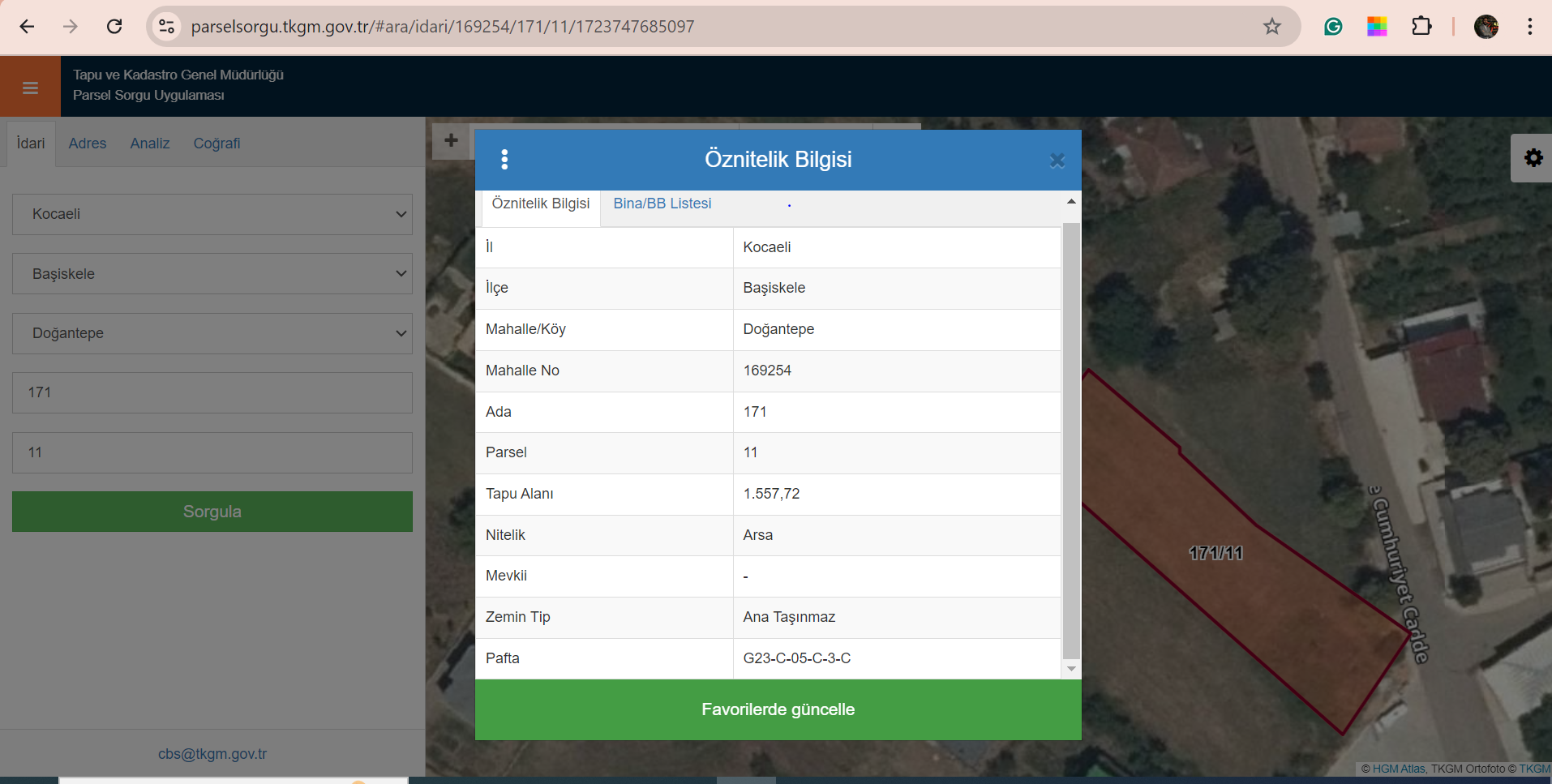Click the 171/11 parcel label on map
The width and height of the screenshot is (1552, 784).
[1215, 553]
